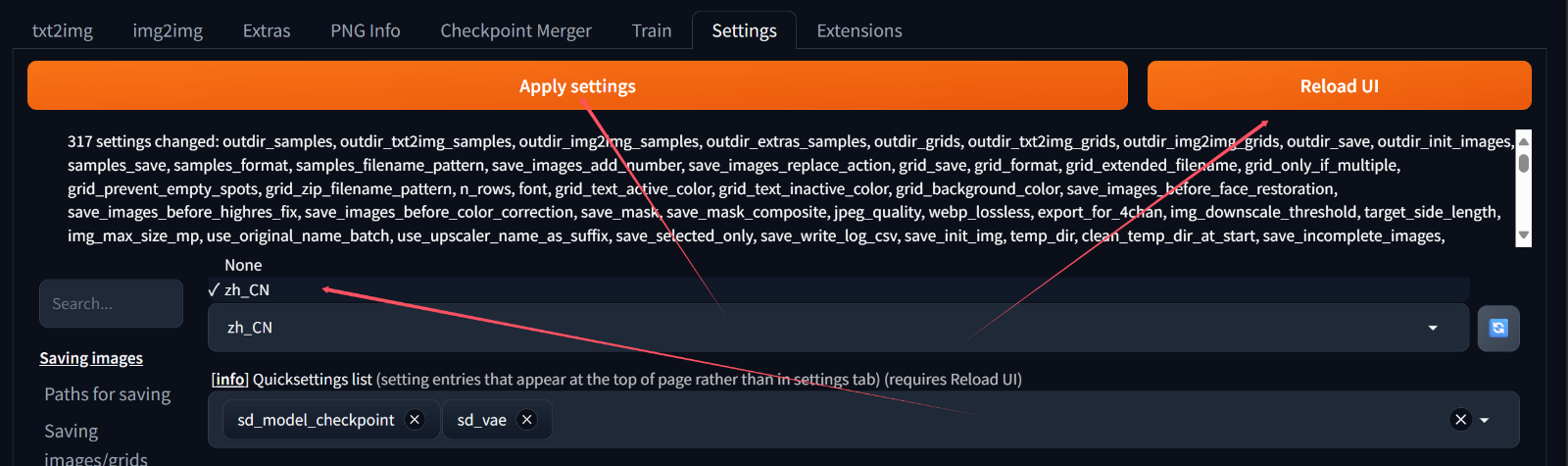The height and width of the screenshot is (466, 1568).
Task: Expand the Quicksettings list dropdown arrow
Action: pos(1485,420)
